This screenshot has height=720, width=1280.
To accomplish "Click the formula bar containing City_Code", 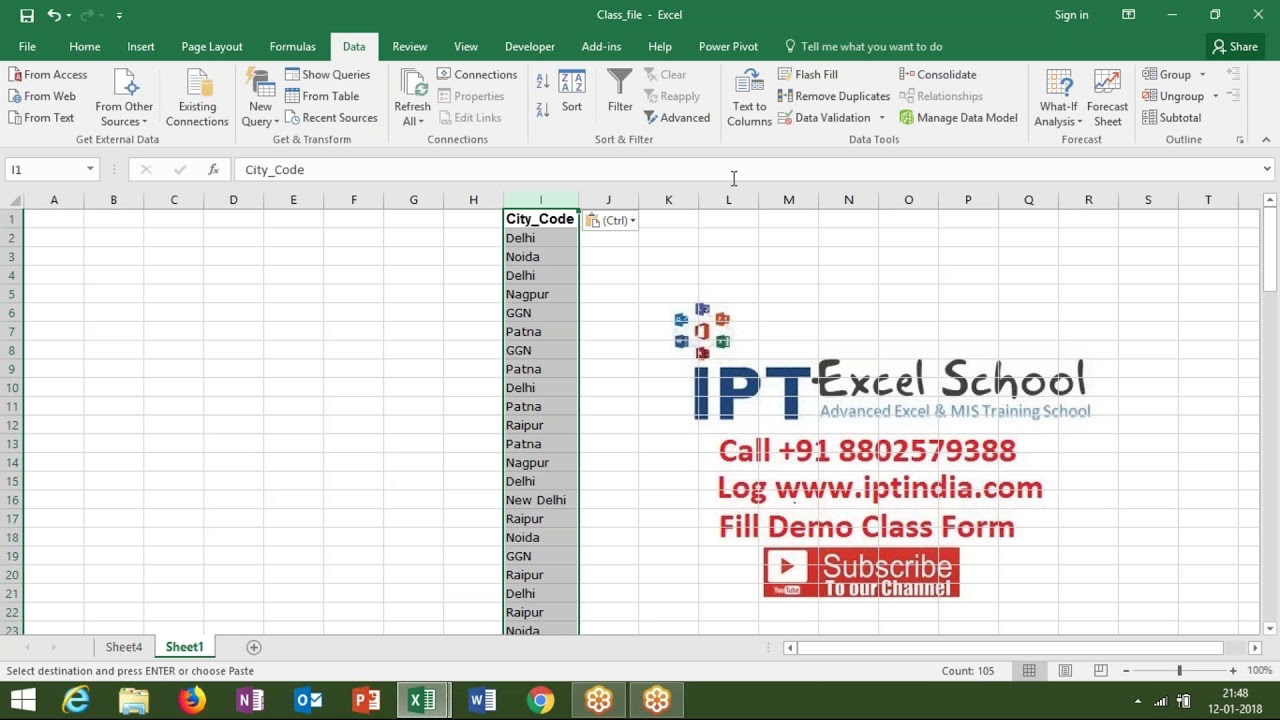I will pos(745,169).
